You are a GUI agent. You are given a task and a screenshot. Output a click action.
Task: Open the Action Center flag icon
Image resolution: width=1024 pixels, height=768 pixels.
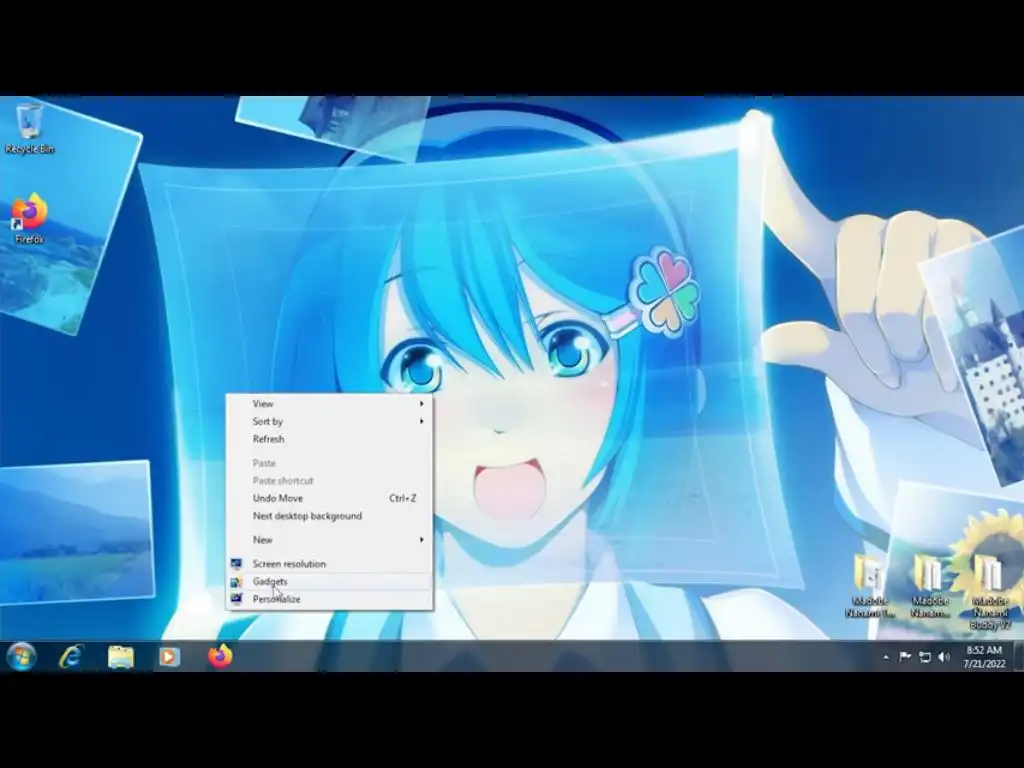click(x=905, y=657)
